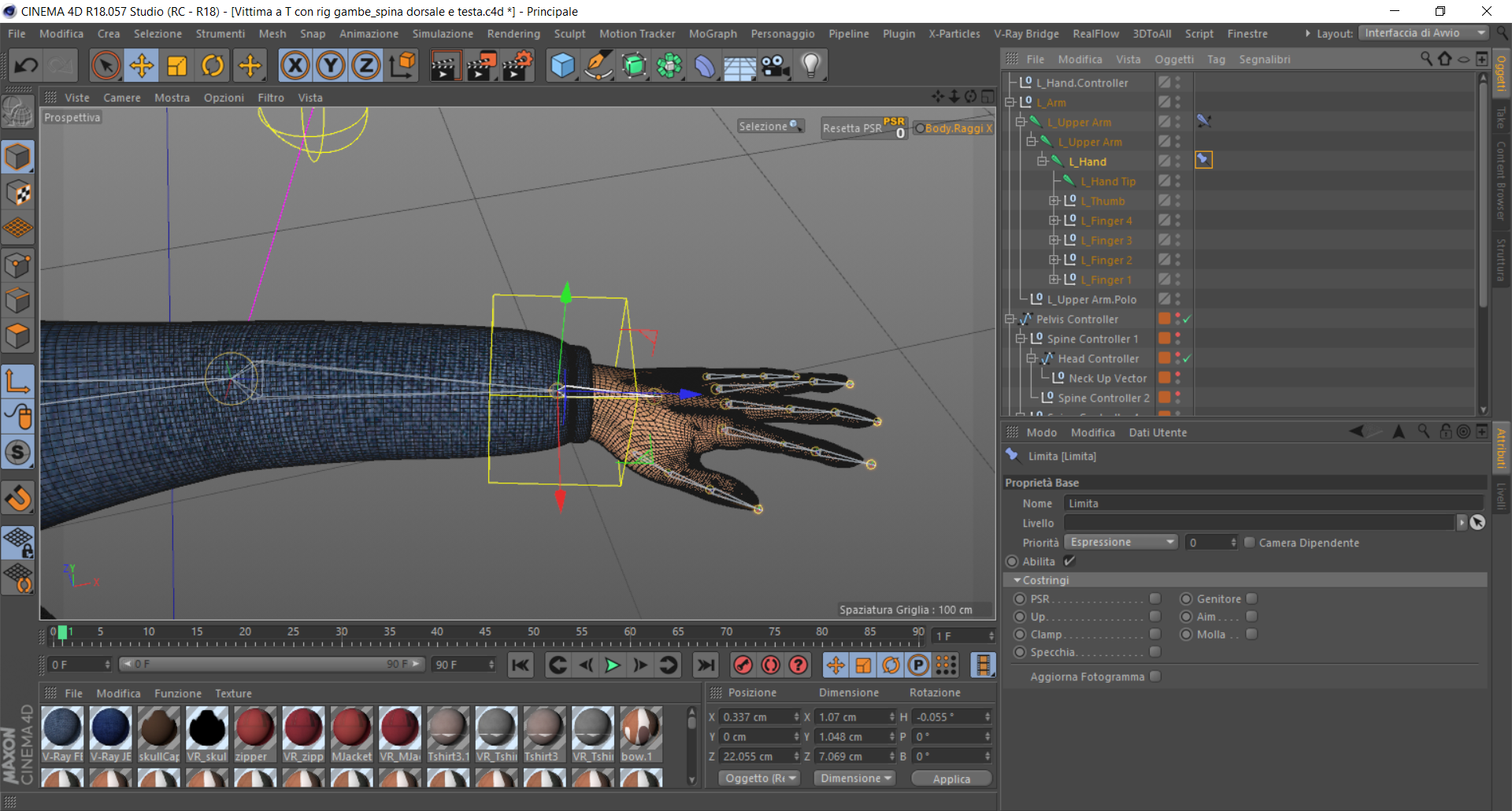
Task: Activate the Rotate tool in top toolbar
Action: [213, 66]
